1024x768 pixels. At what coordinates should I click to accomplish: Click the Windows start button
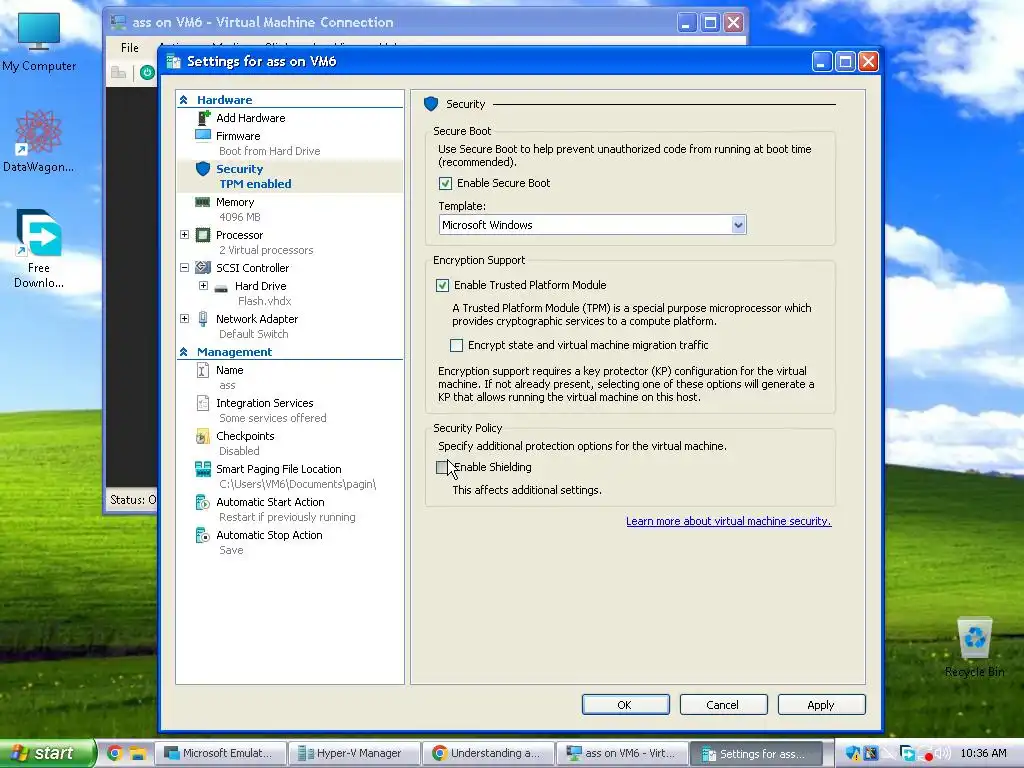(47, 753)
